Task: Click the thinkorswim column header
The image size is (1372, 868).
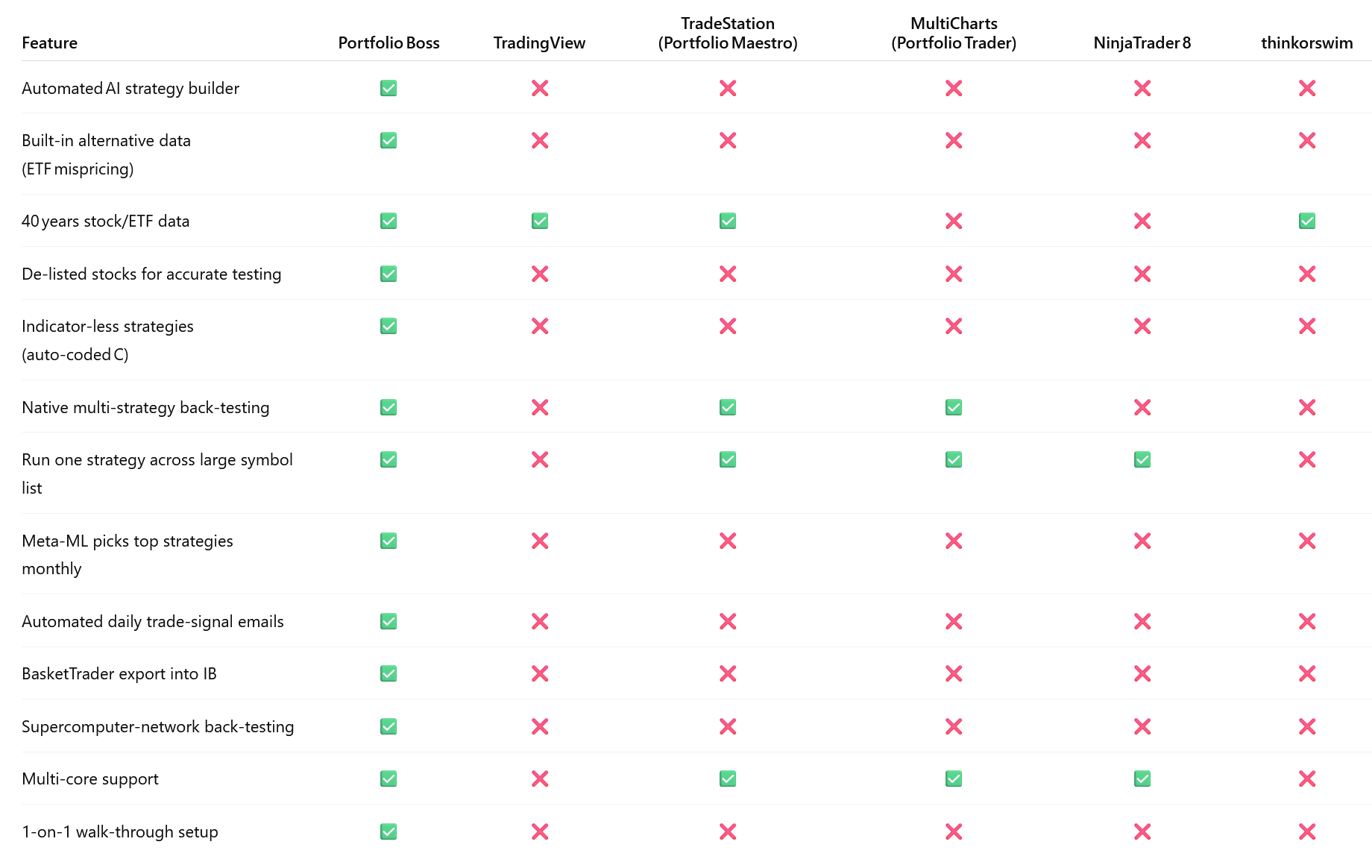Action: pos(1306,43)
